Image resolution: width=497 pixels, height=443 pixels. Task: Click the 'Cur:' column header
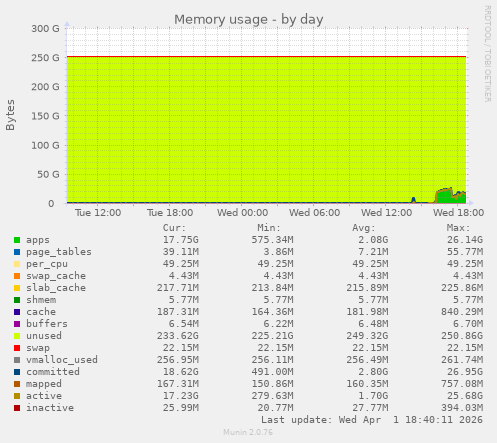click(x=174, y=228)
